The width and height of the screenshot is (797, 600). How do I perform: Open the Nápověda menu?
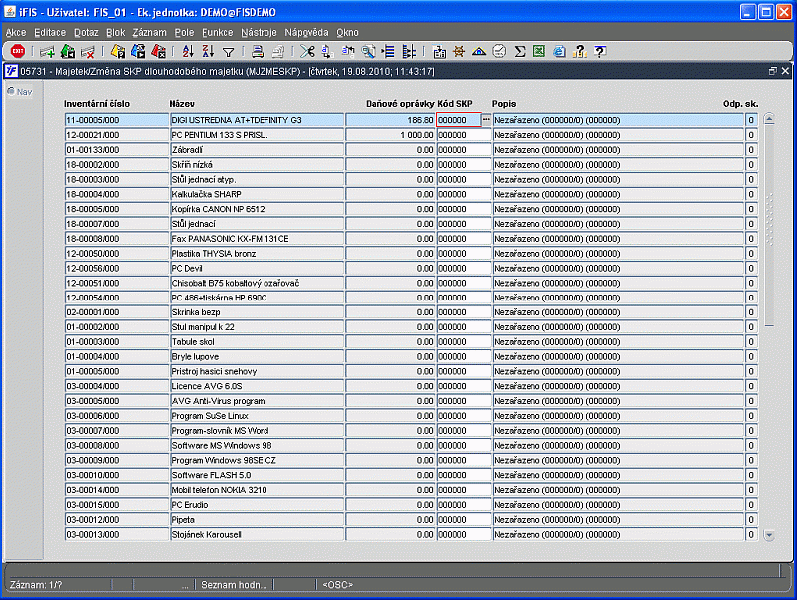click(x=306, y=33)
